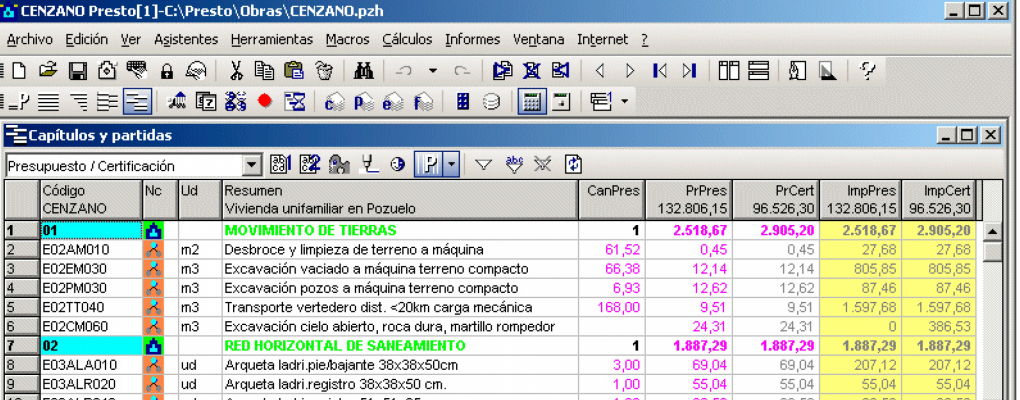Open file using the open-folder icon

click(48, 70)
